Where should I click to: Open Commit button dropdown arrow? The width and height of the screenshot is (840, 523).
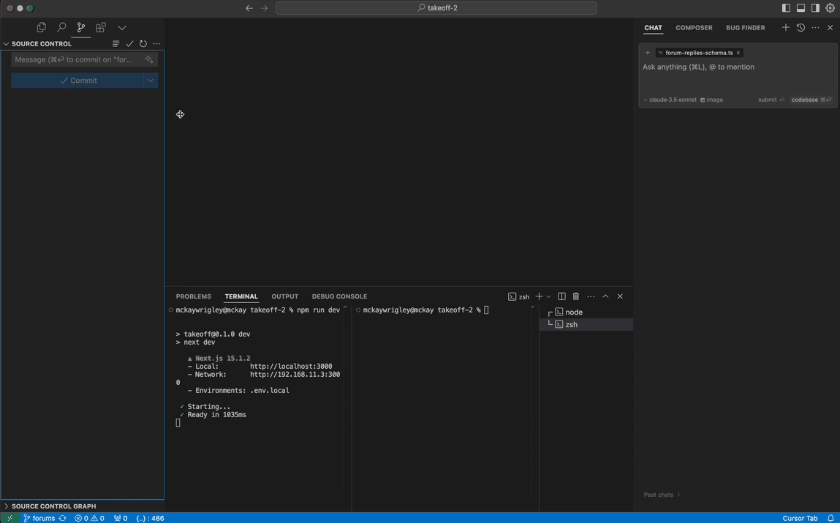(x=151, y=80)
